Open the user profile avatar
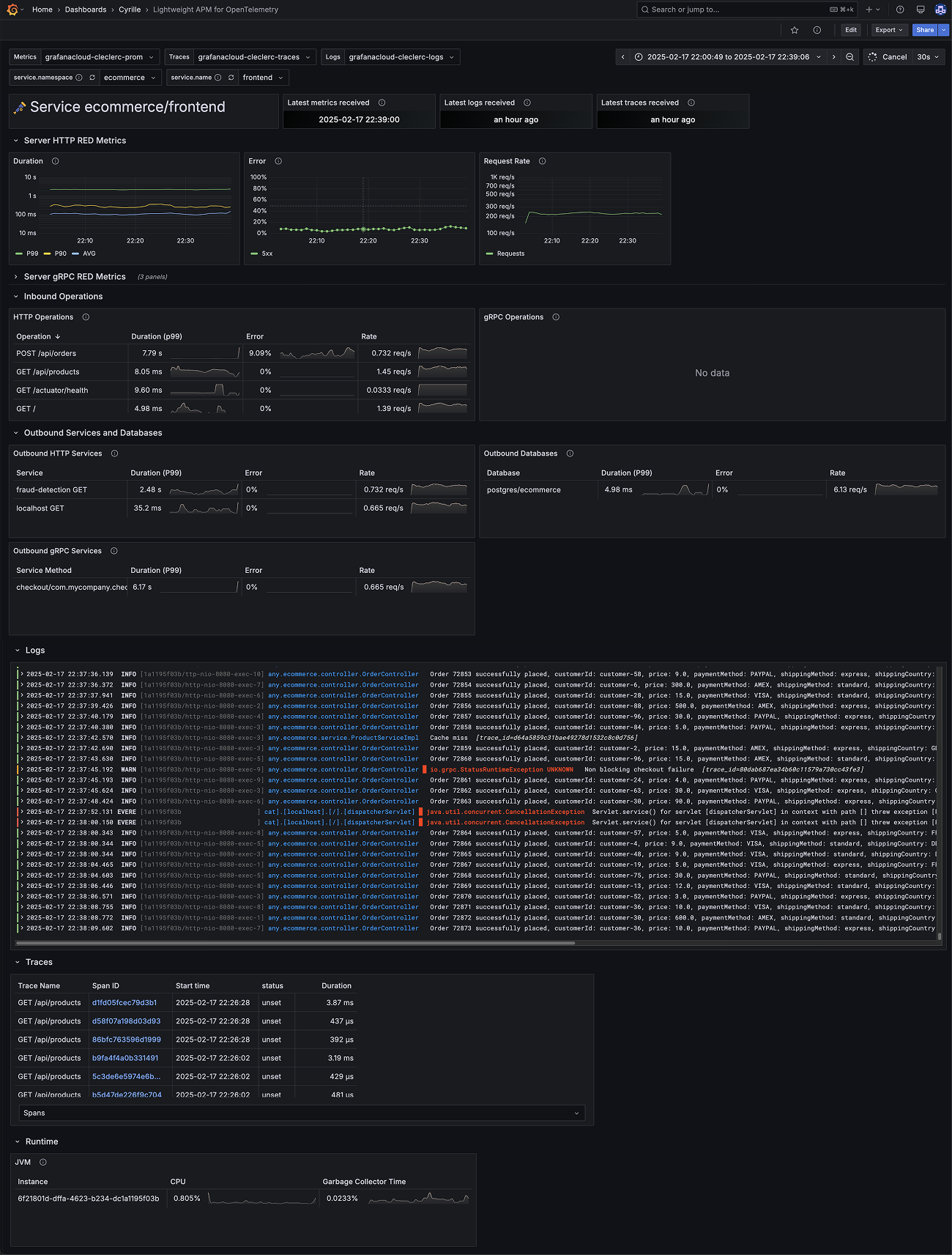 tap(940, 10)
